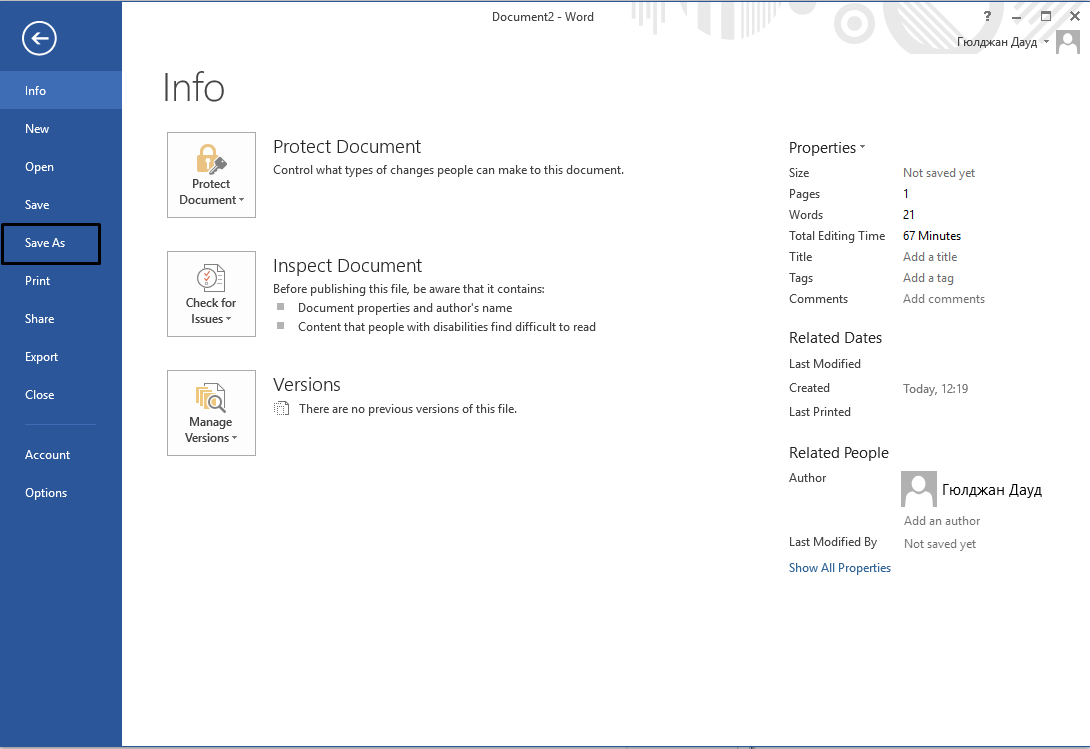Open the Check for Issues menu
This screenshot has width=1090, height=749.
coord(211,294)
